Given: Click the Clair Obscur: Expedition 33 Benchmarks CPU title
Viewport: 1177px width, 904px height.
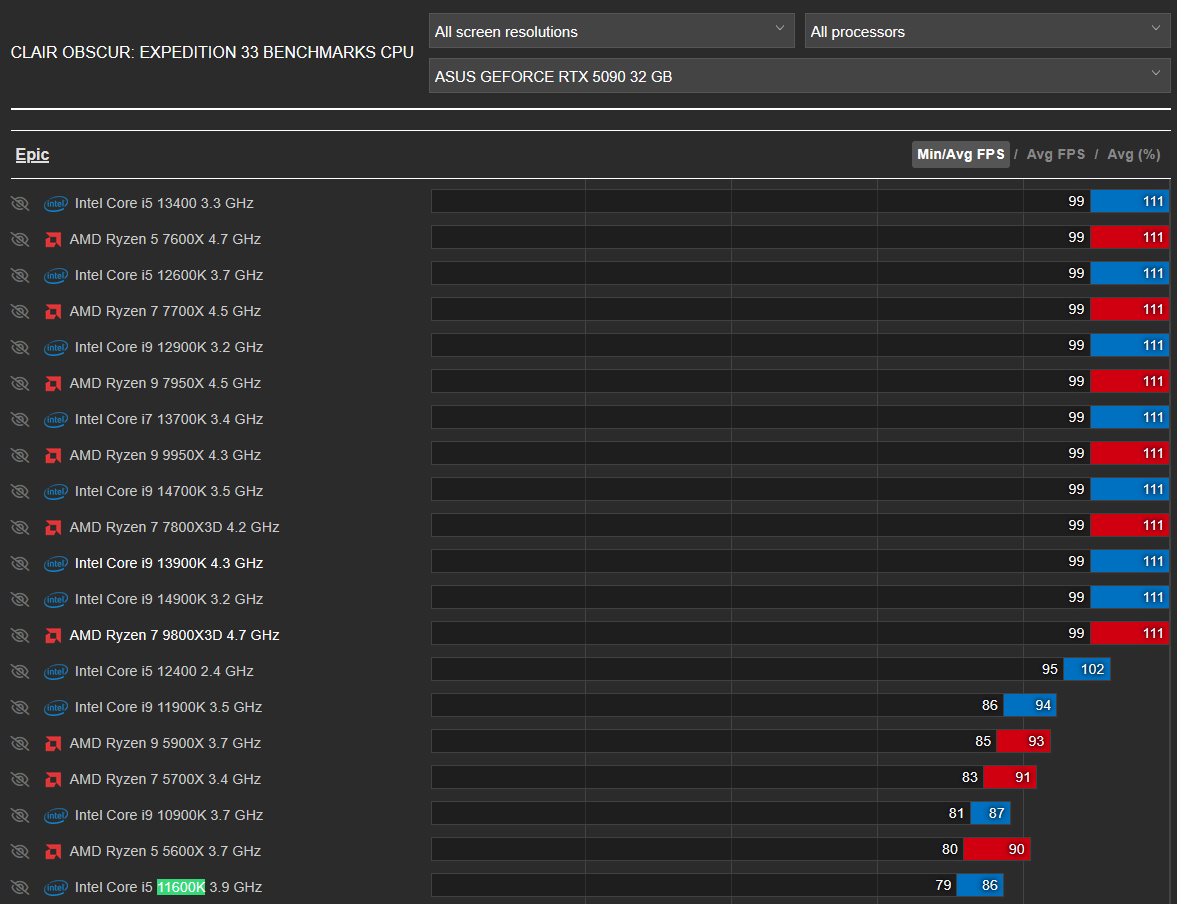Looking at the screenshot, I should click(x=212, y=53).
